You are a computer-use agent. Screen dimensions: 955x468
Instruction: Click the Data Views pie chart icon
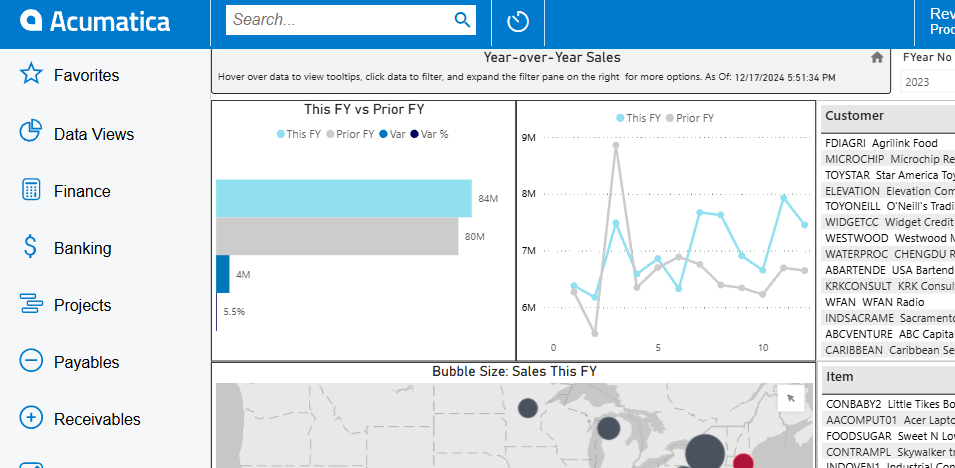click(x=31, y=133)
